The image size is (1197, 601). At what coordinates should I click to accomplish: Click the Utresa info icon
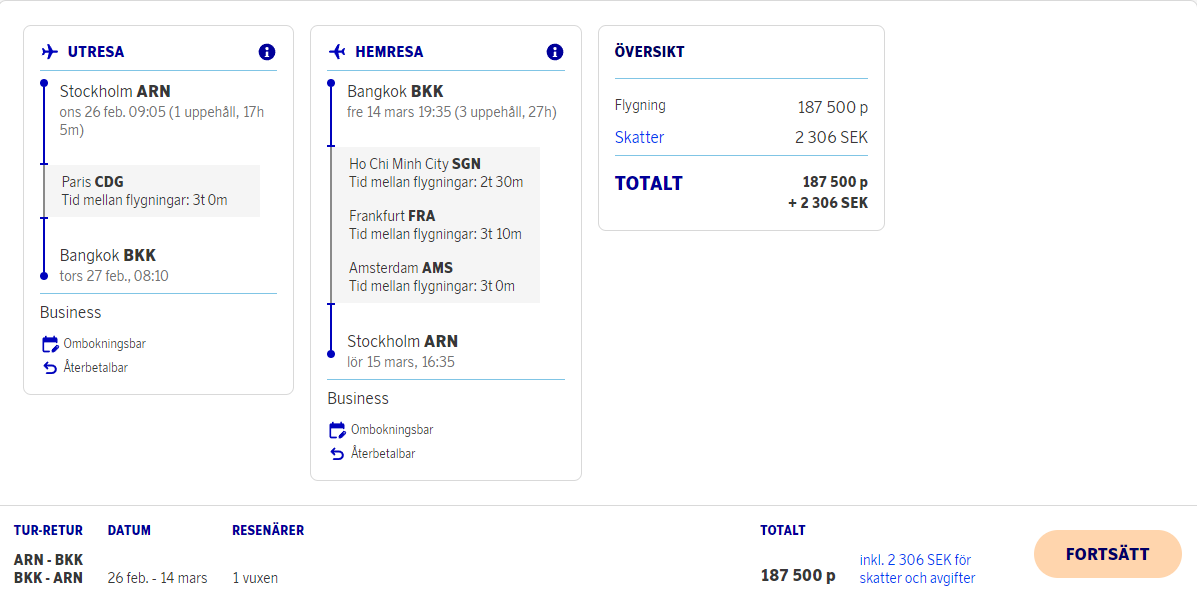tap(267, 52)
